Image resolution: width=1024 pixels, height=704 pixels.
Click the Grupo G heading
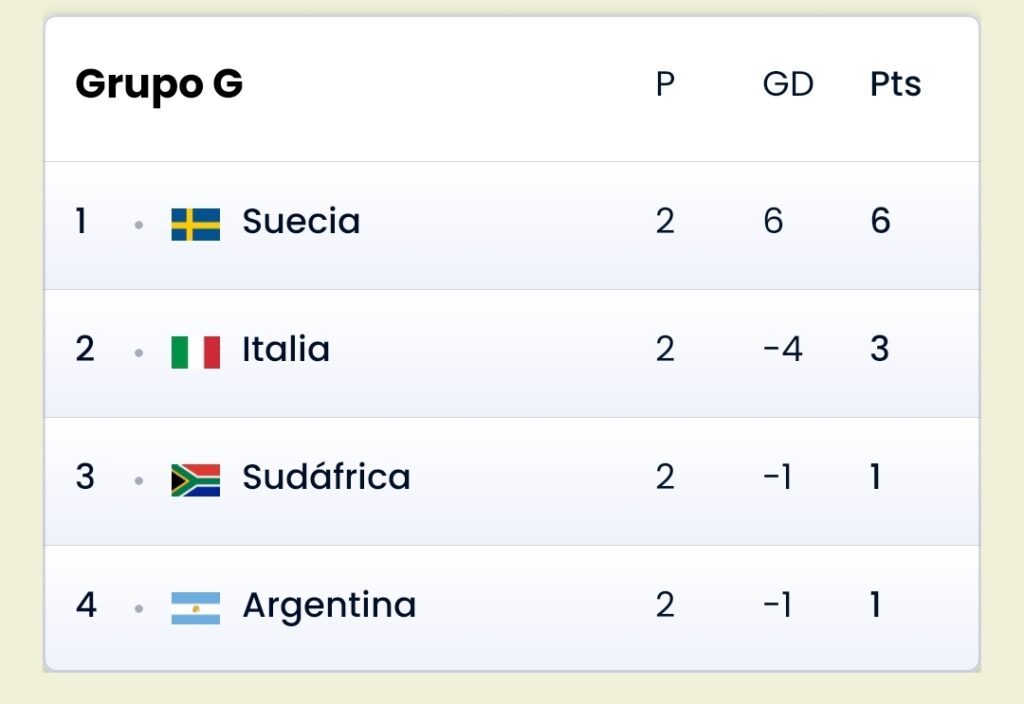[159, 85]
